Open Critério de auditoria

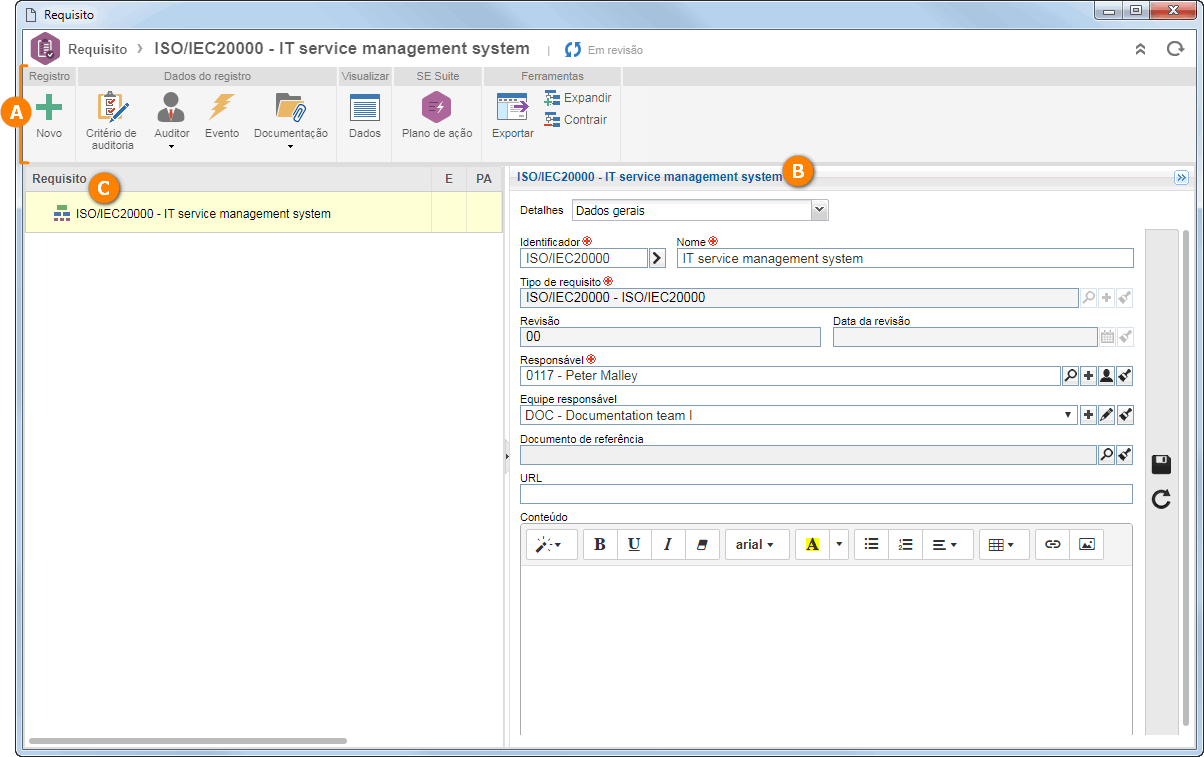coord(111,121)
